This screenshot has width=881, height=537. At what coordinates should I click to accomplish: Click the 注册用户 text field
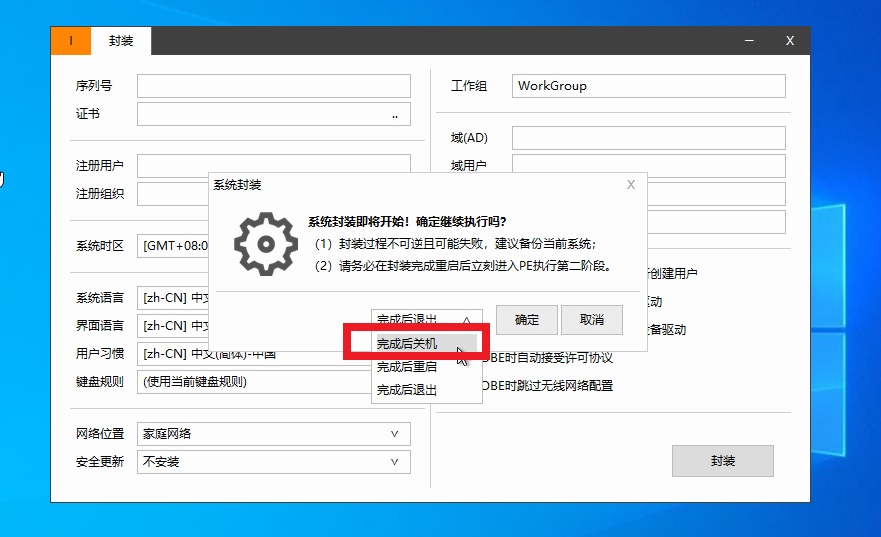pyautogui.click(x=273, y=165)
